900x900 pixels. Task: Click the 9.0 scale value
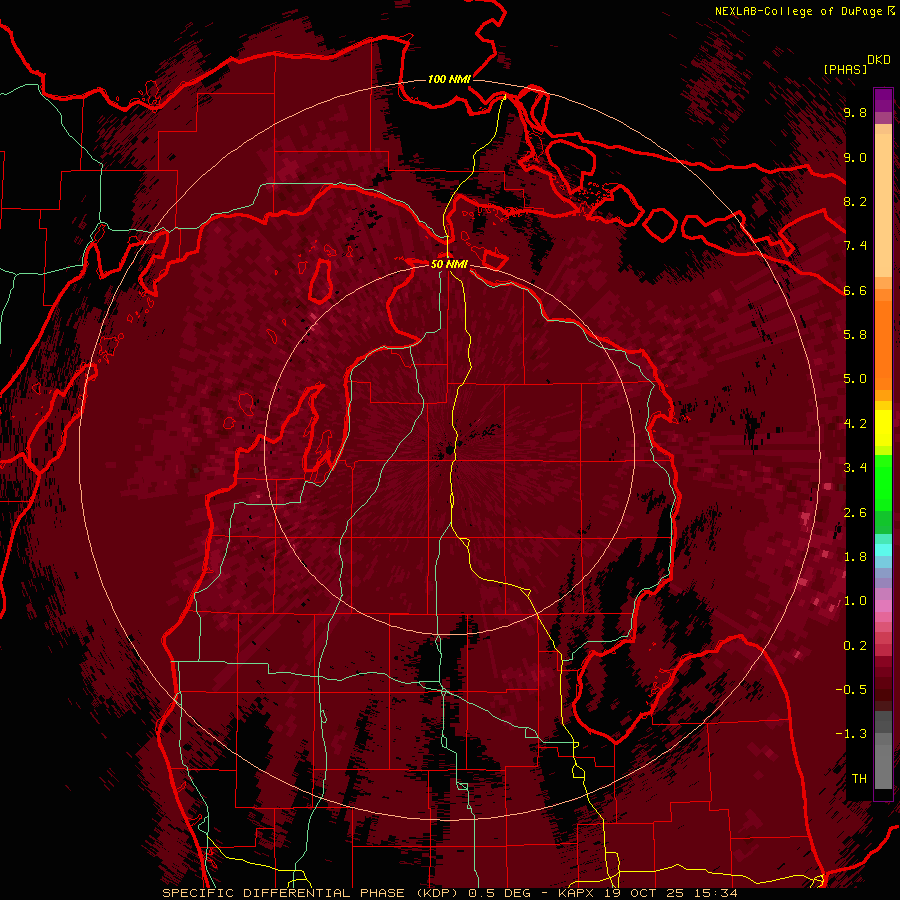point(855,157)
